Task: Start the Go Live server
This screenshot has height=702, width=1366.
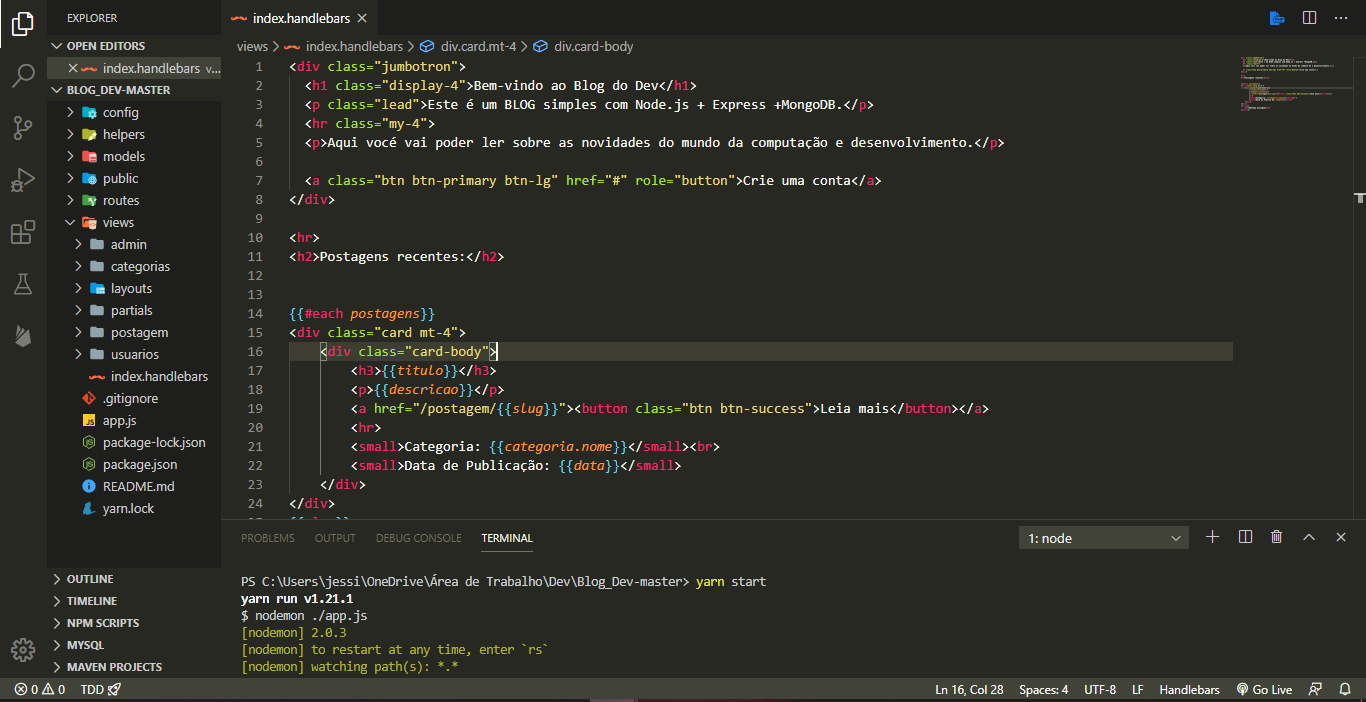Action: (x=1264, y=689)
